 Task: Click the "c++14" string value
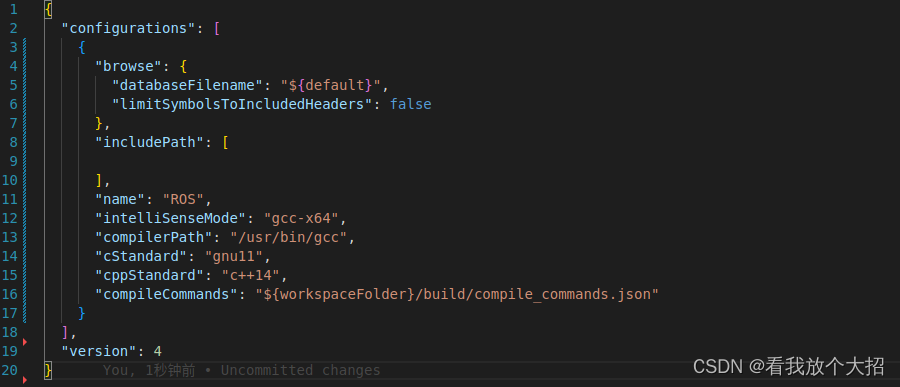pos(251,275)
